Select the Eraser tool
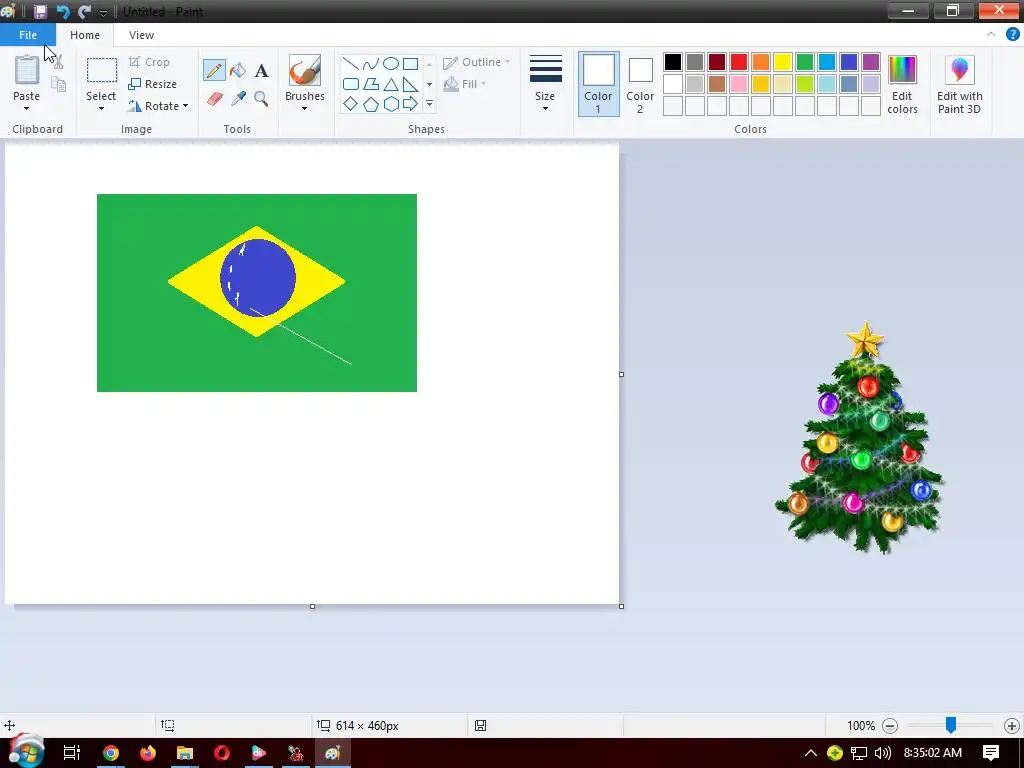Screen dimensions: 1024x768 tap(215, 99)
